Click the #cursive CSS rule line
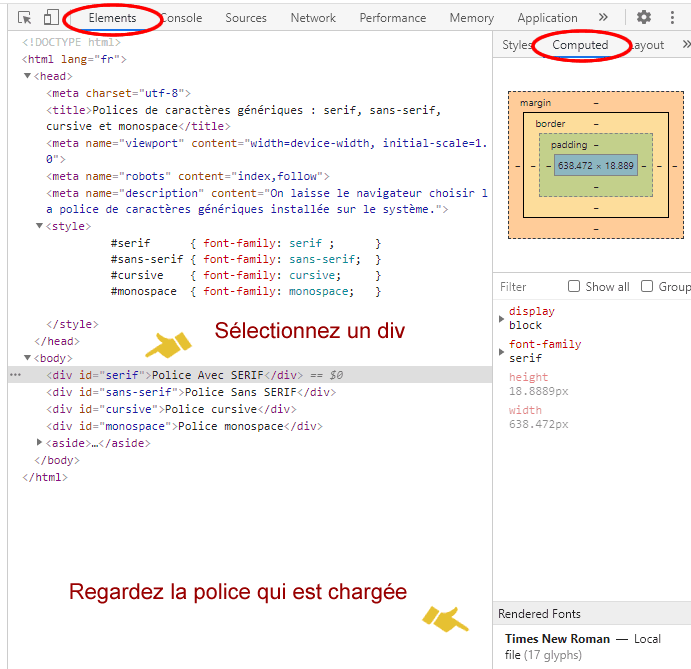Image resolution: width=691 pixels, height=669 pixels. coord(246,275)
